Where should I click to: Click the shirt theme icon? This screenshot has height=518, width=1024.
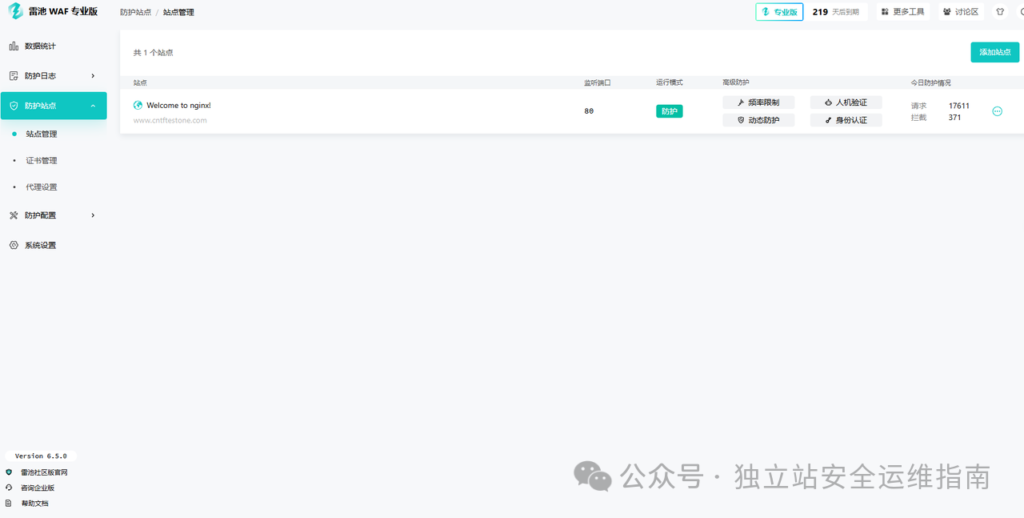(x=1000, y=12)
